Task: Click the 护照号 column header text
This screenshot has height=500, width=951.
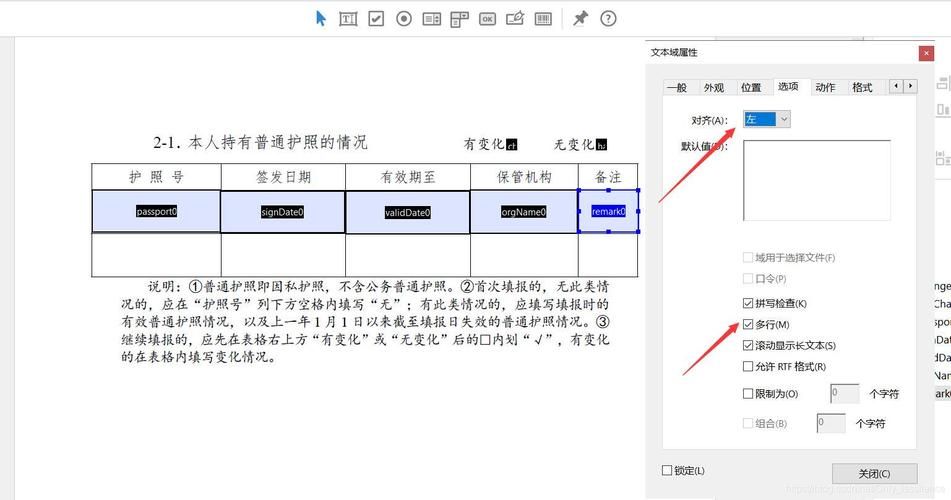Action: tap(156, 177)
